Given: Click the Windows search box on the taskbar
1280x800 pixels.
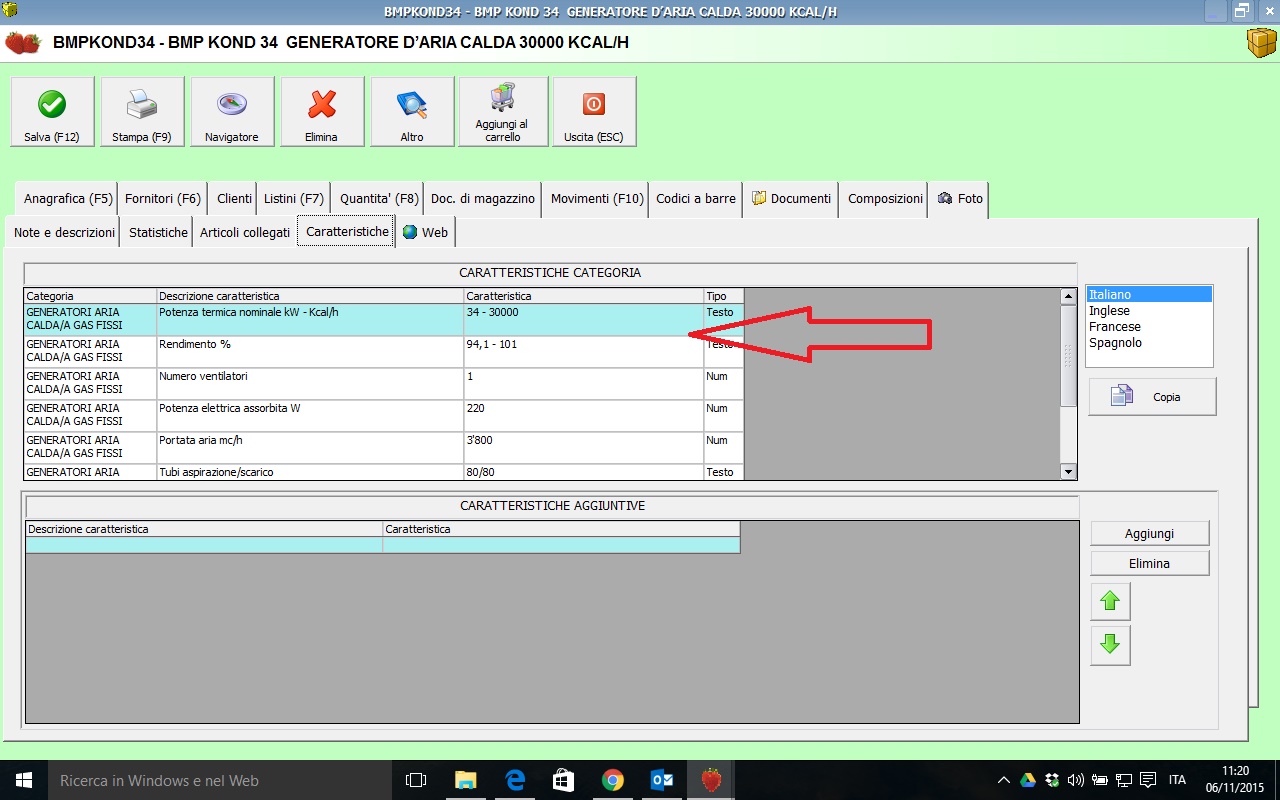Looking at the screenshot, I should (220, 780).
